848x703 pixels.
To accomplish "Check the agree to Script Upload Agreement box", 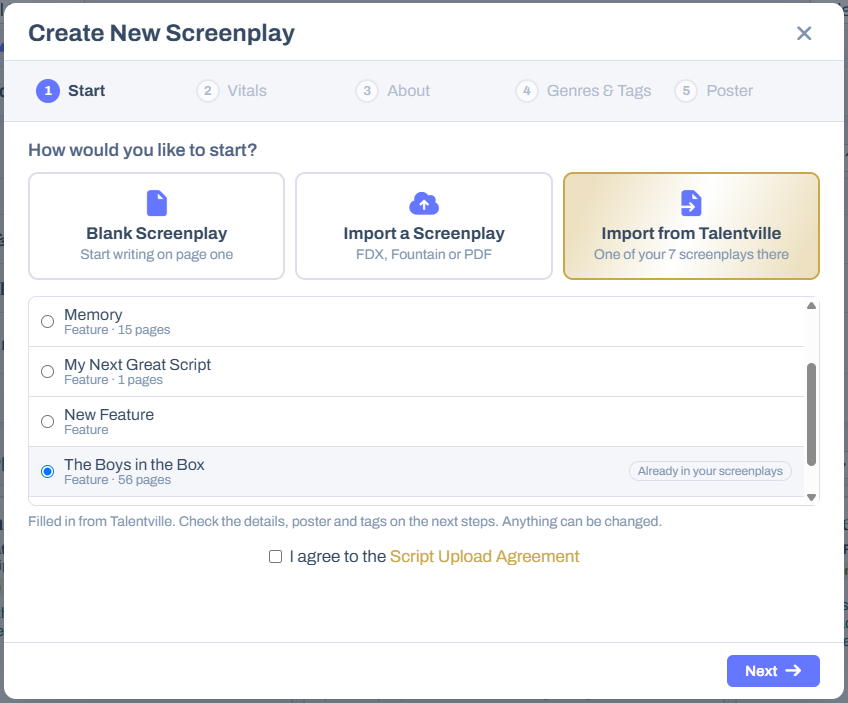I will click(275, 556).
